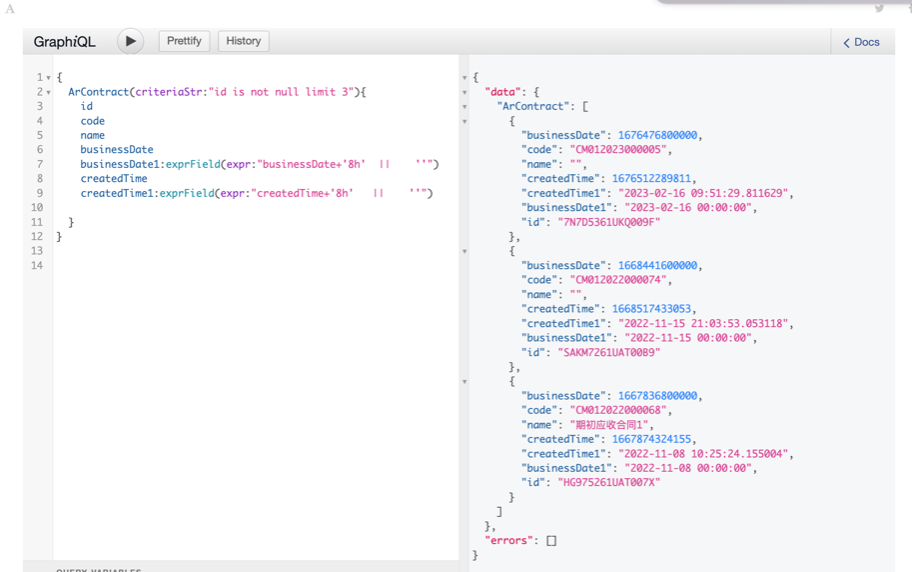The height and width of the screenshot is (572, 912).
Task: Click the "errors" key in the results
Action: 506,540
